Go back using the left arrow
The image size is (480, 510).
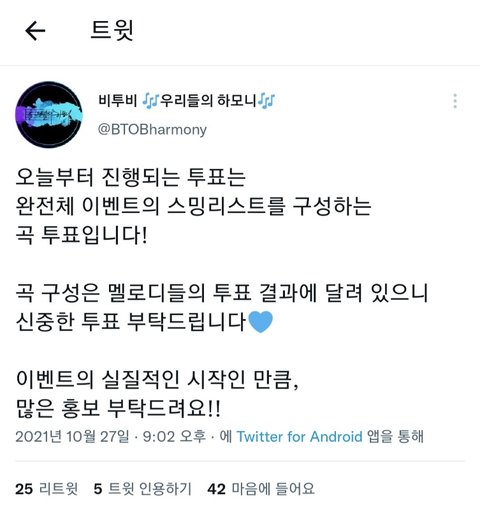(x=35, y=31)
